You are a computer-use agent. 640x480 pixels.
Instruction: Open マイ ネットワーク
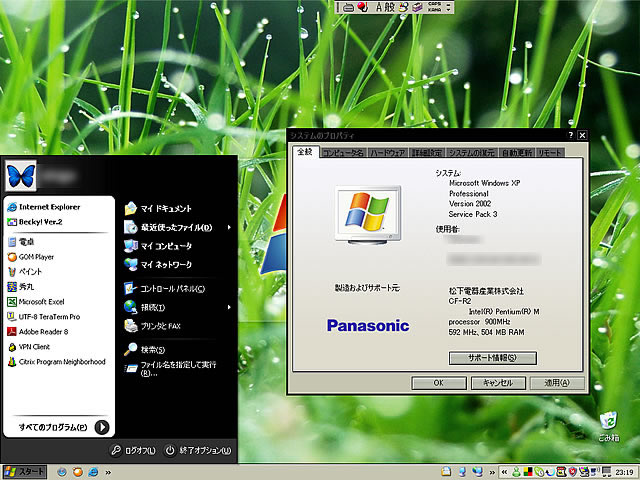158,264
